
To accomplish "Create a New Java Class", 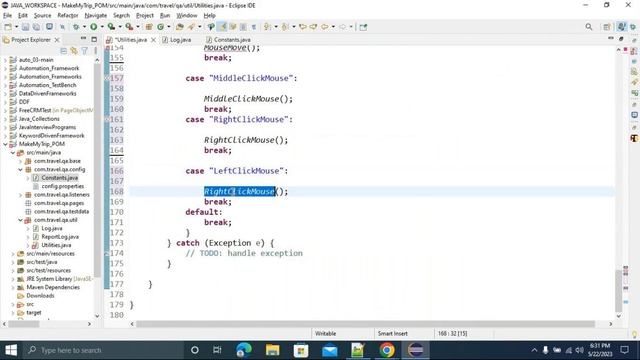I will tap(161, 27).
